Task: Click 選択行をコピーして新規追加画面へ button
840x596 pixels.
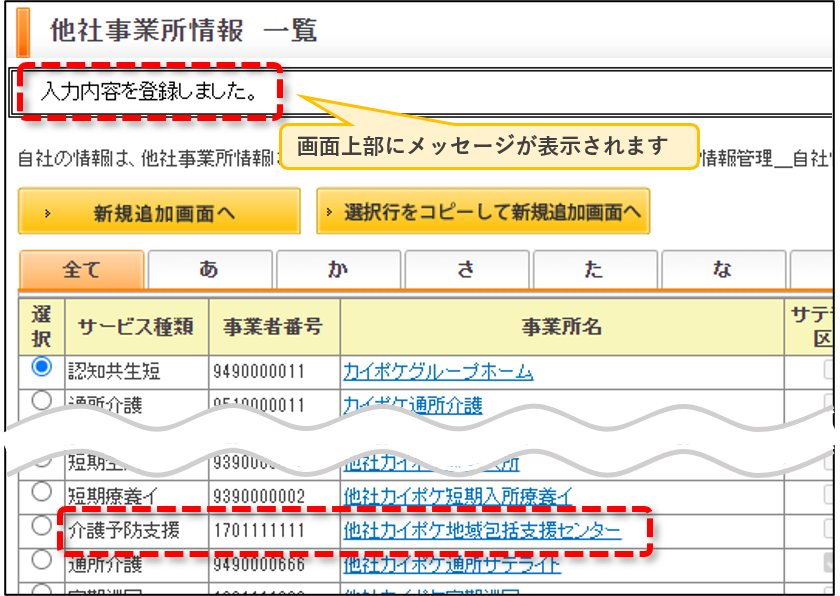Action: pyautogui.click(x=483, y=211)
